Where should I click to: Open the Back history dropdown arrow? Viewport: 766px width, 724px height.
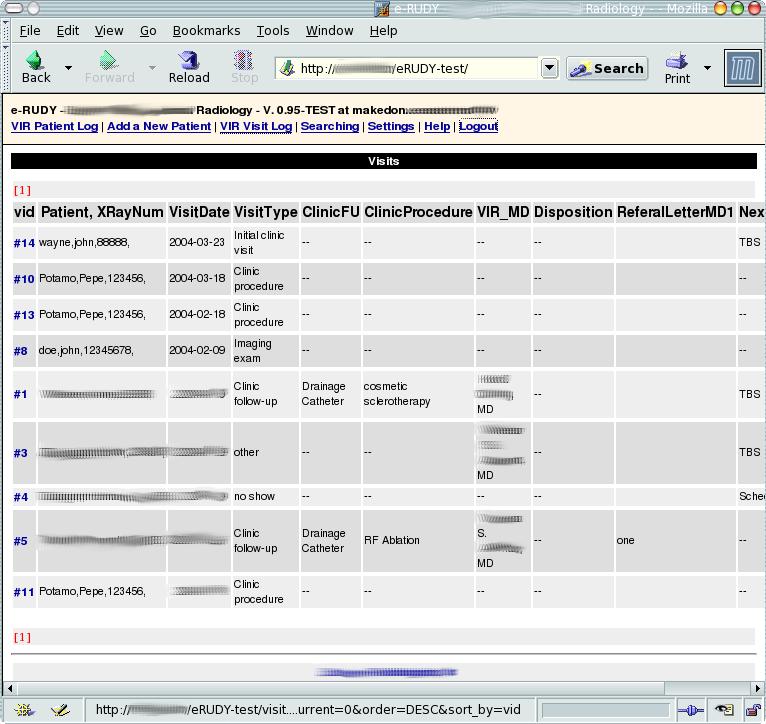click(x=68, y=68)
